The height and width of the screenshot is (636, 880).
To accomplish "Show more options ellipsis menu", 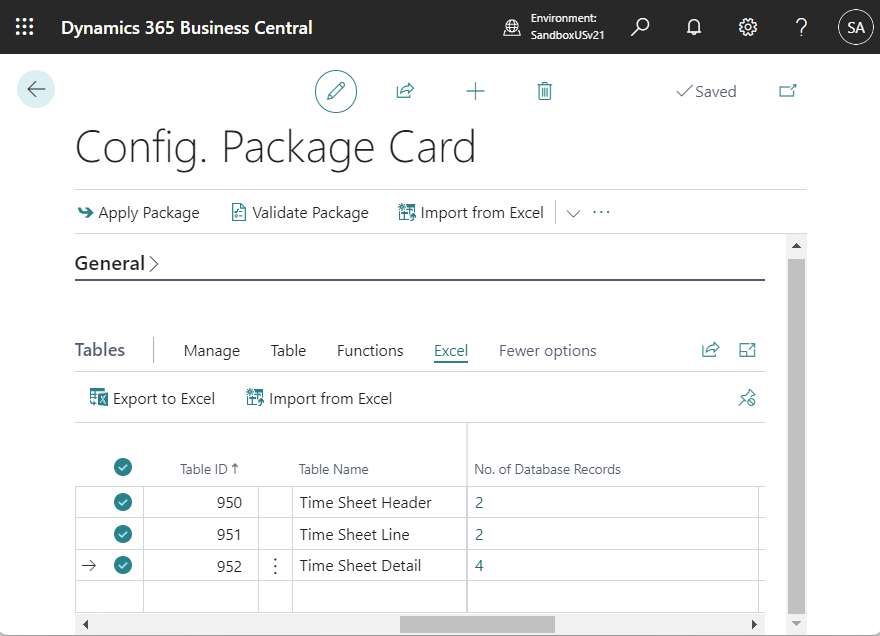I will [601, 212].
